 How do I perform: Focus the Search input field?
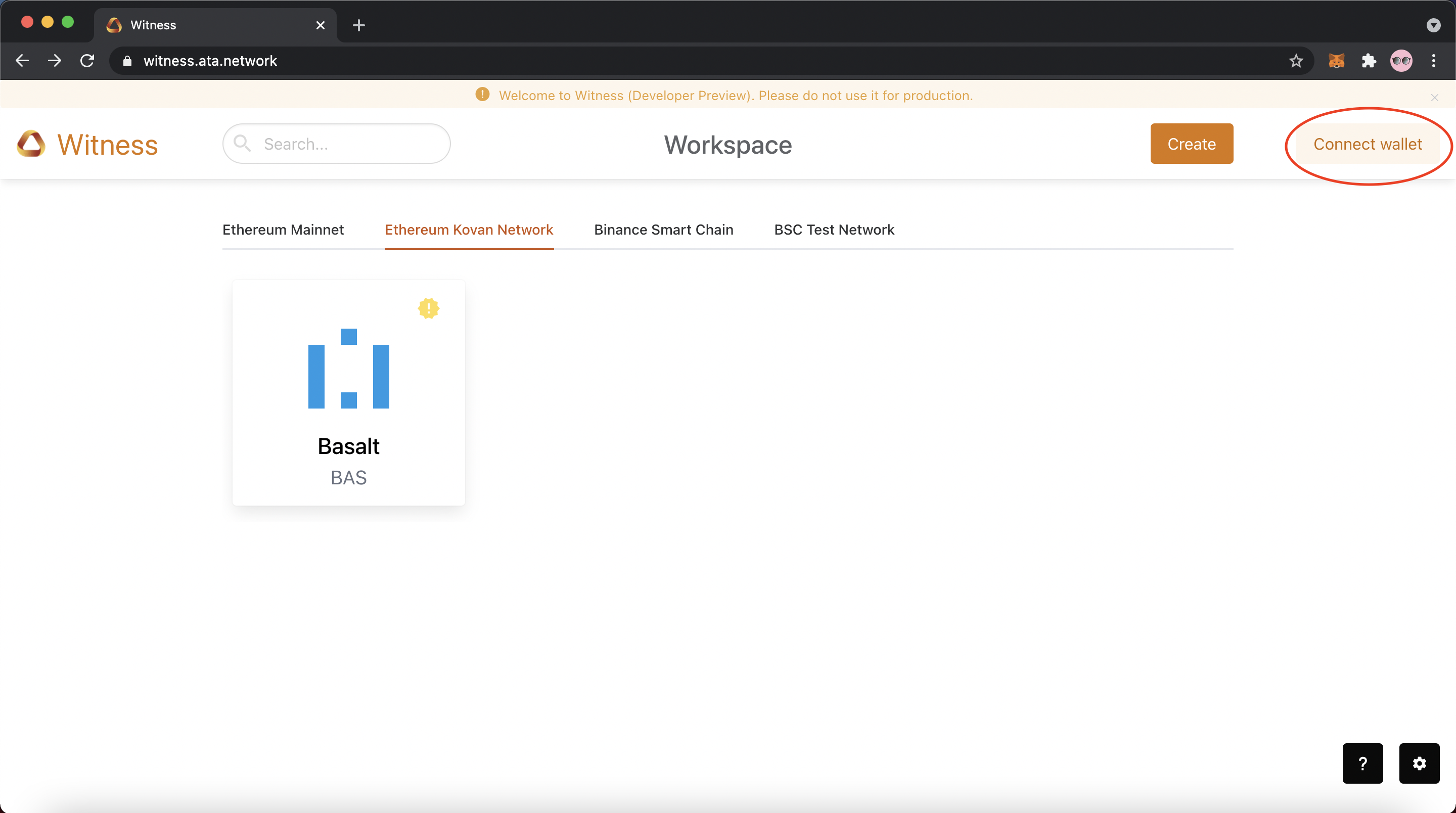click(x=345, y=144)
